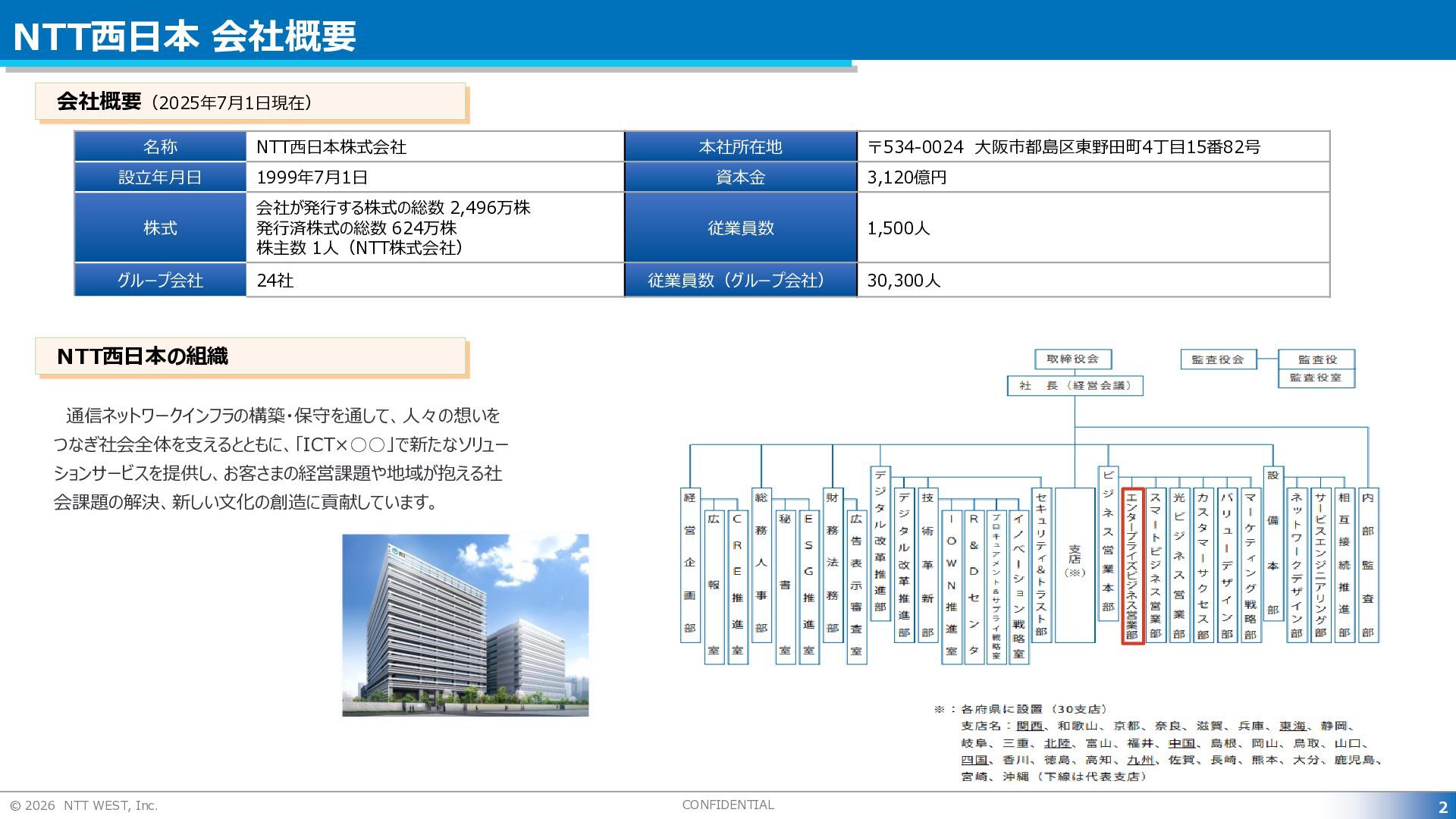Select the "サービスエンジニアリング部" org chart box

(1321, 565)
